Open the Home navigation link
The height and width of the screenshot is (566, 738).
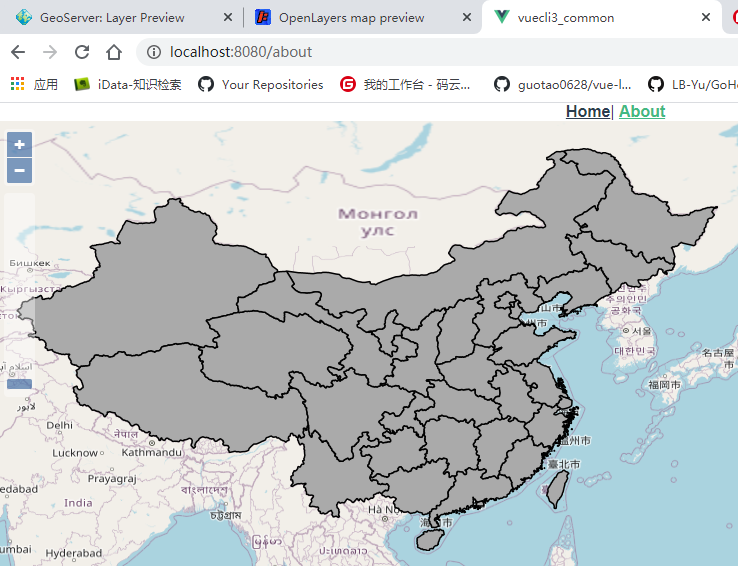pos(587,112)
